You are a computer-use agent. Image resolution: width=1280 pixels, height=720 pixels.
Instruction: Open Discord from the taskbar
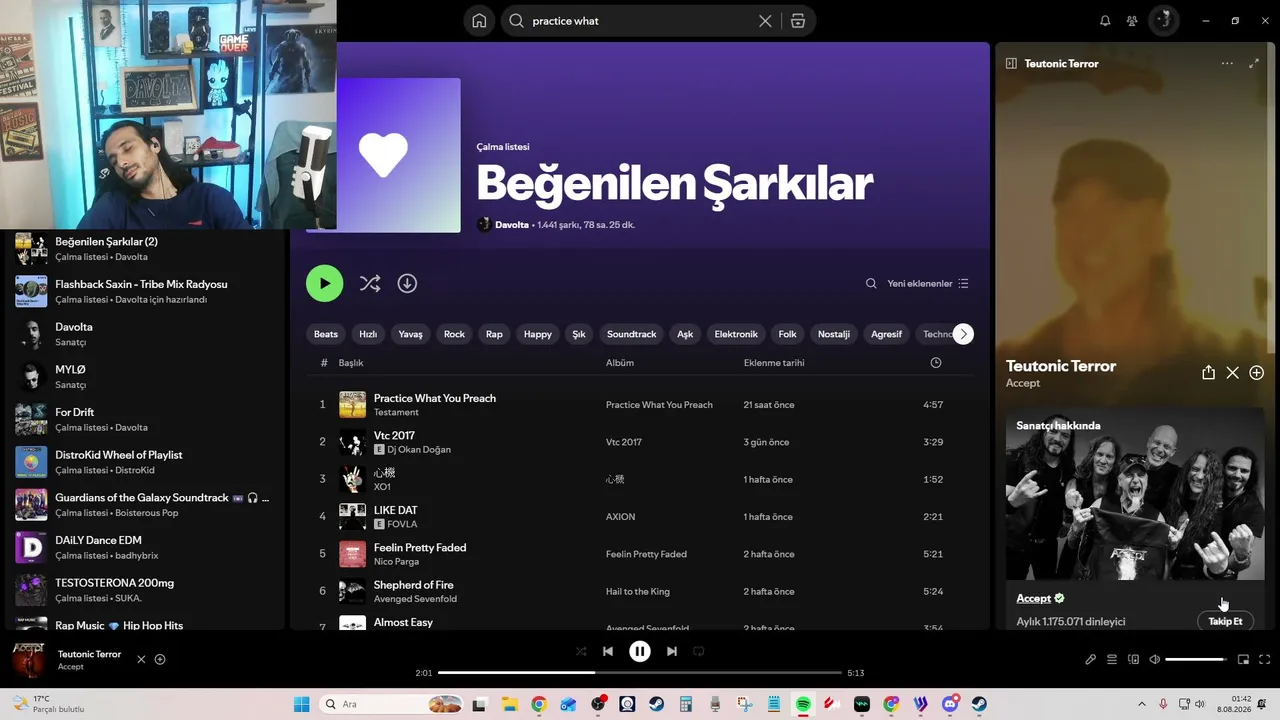950,704
